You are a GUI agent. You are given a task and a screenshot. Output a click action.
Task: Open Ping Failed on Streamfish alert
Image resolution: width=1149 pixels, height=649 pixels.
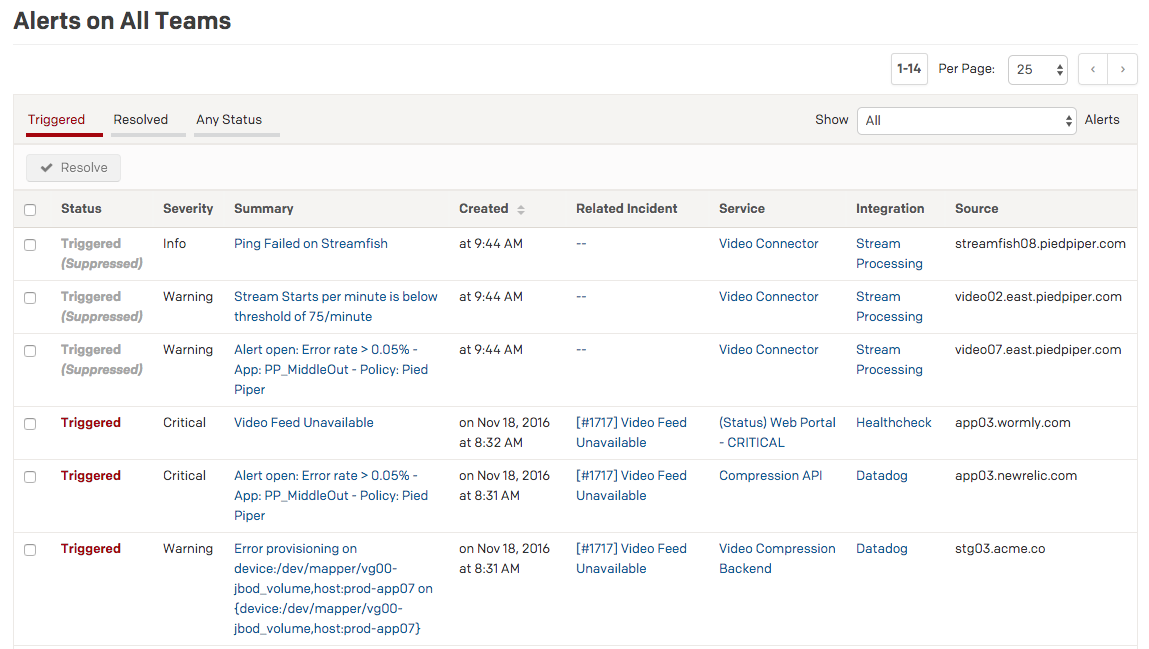(311, 244)
